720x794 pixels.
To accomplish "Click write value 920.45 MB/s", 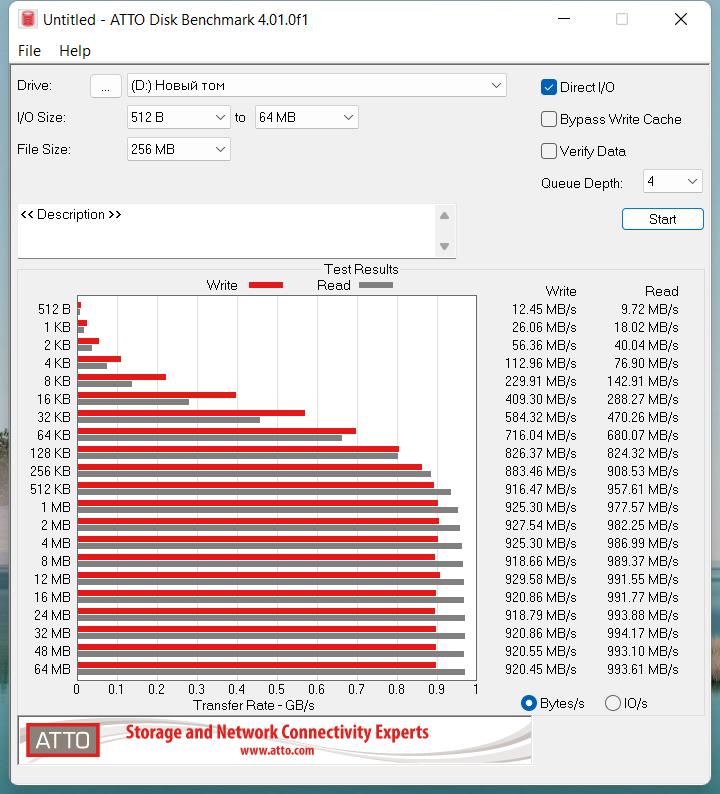I will click(541, 669).
